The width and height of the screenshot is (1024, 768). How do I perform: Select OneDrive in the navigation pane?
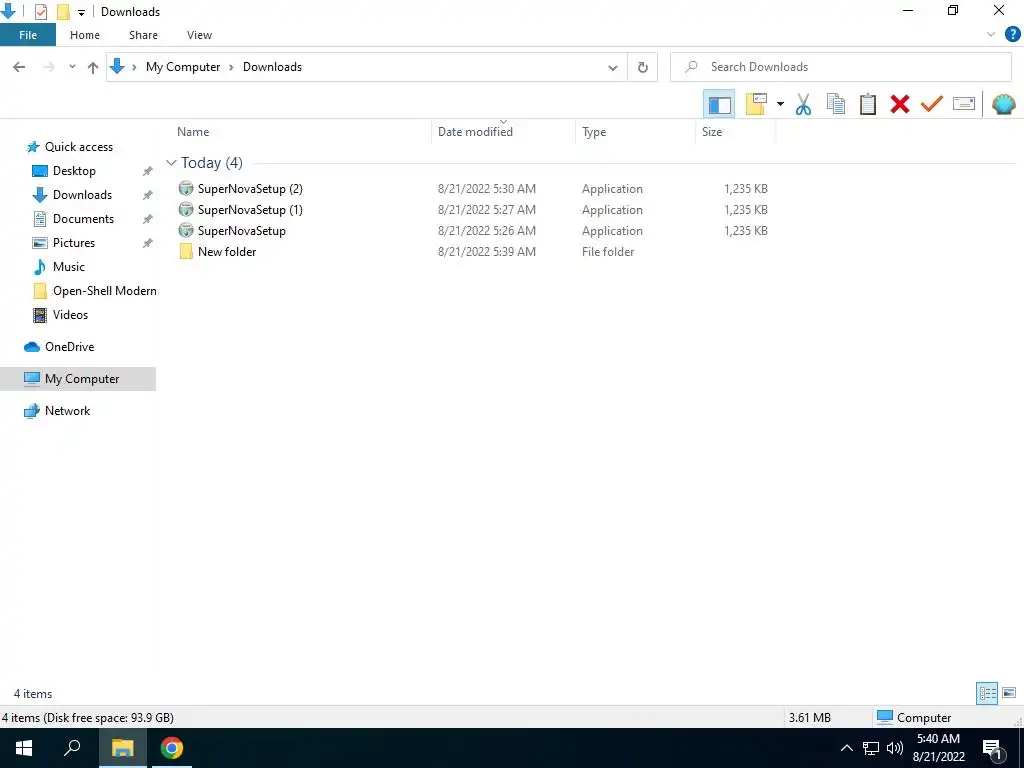[x=69, y=347]
